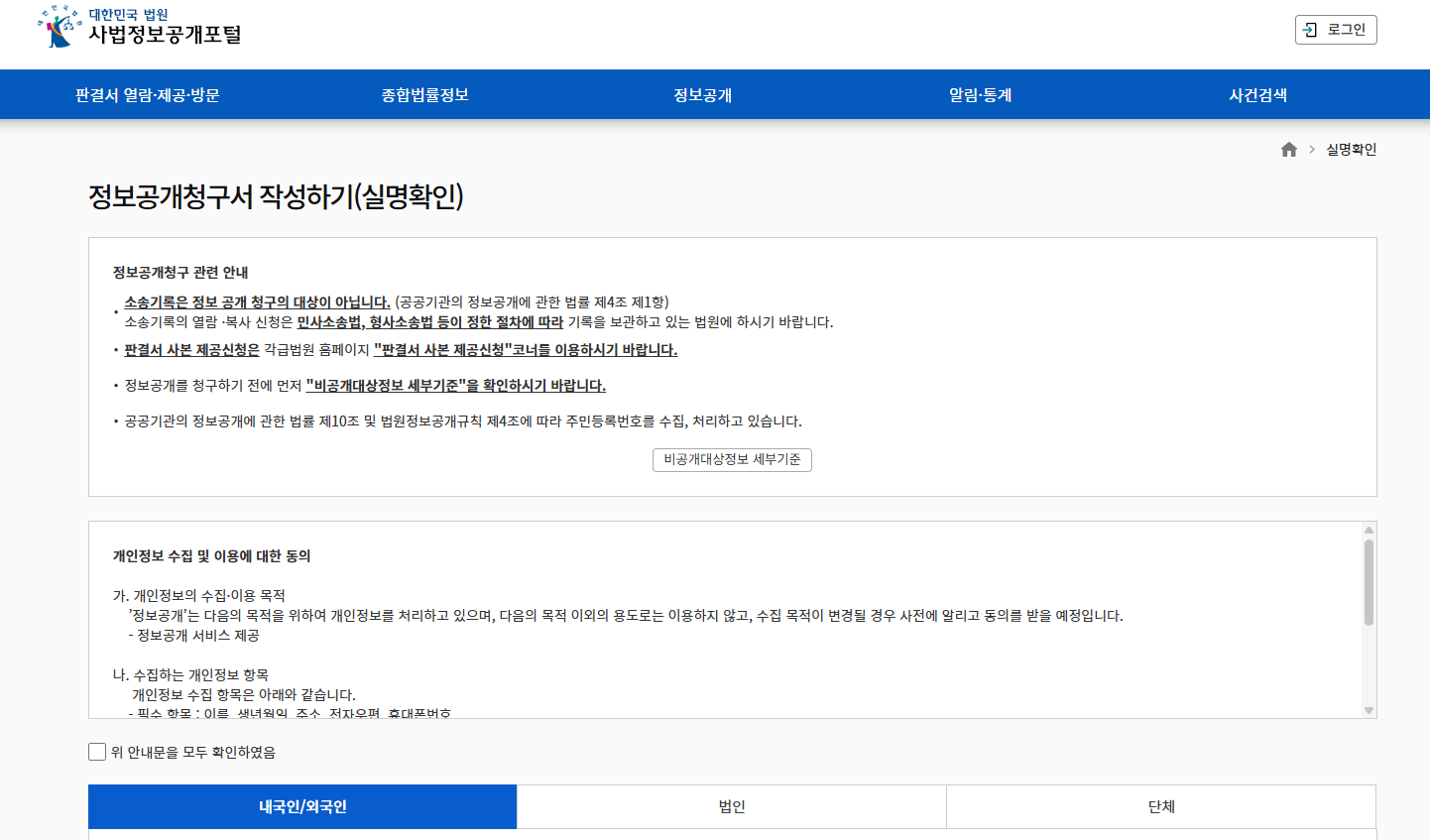This screenshot has width=1430, height=840.
Task: Switch to the 법인 tab
Action: pyautogui.click(x=732, y=806)
